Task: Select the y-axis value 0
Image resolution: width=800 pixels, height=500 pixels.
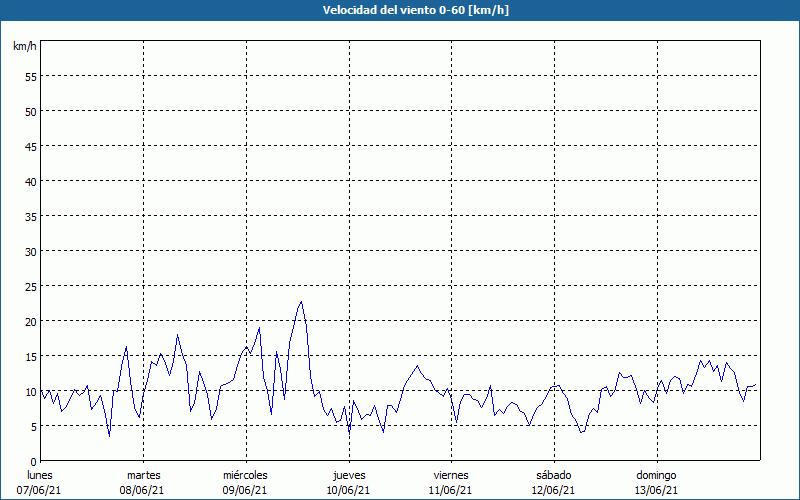Action: tap(34, 462)
